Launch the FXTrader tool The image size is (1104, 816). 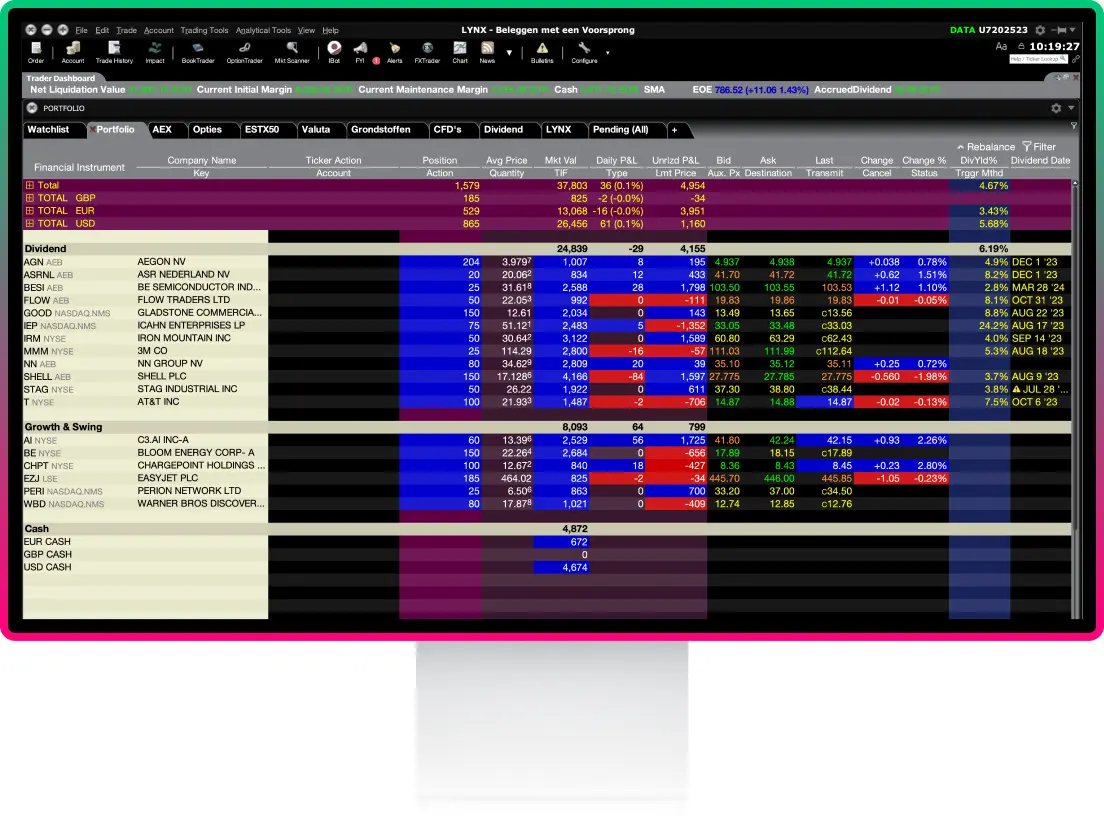[x=427, y=52]
